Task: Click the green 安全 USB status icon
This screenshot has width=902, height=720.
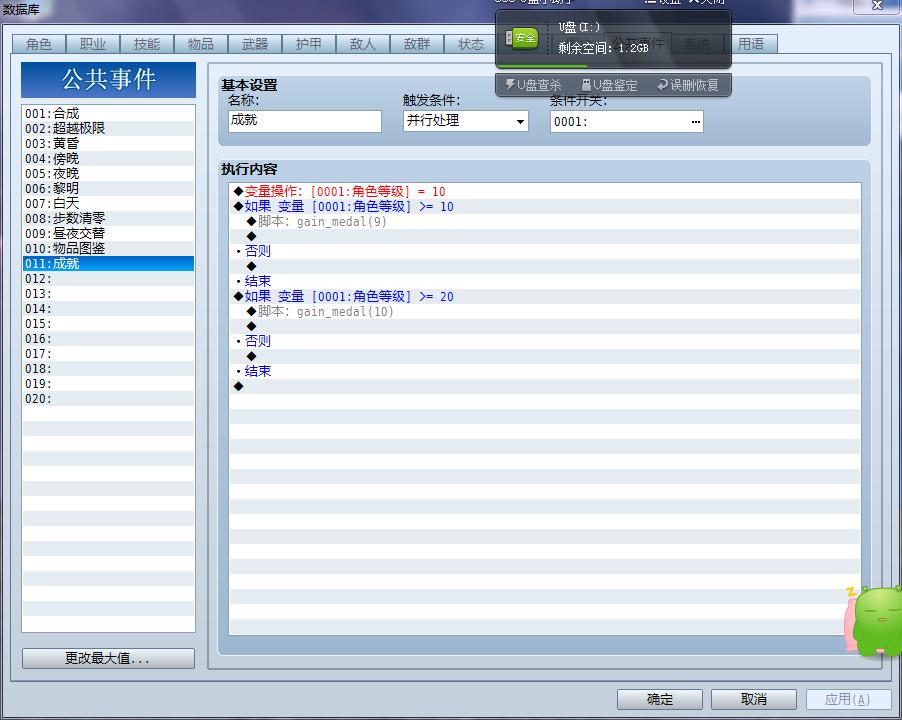Action: coord(521,38)
